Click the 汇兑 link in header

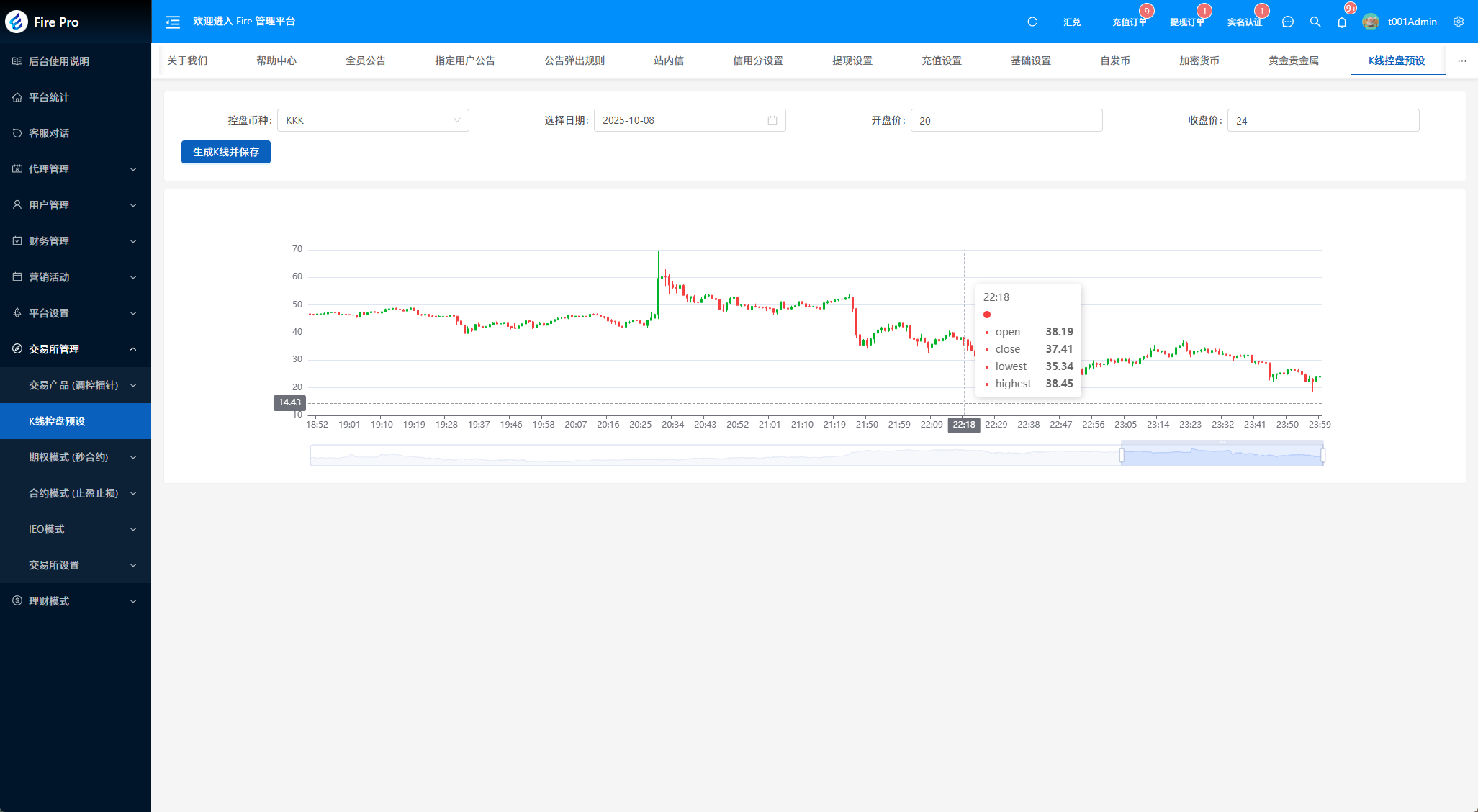[x=1071, y=22]
